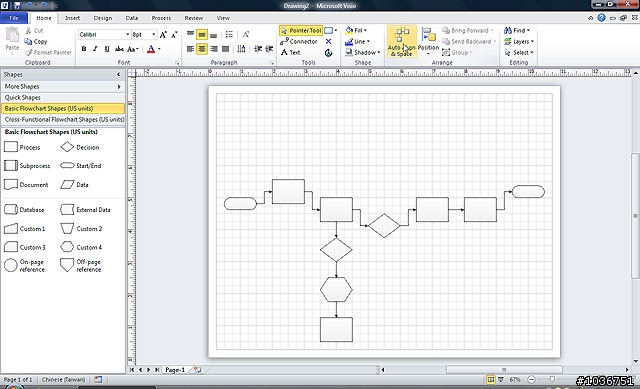Select the Page-1 sheet tab
This screenshot has width=640, height=389.
coord(175,370)
